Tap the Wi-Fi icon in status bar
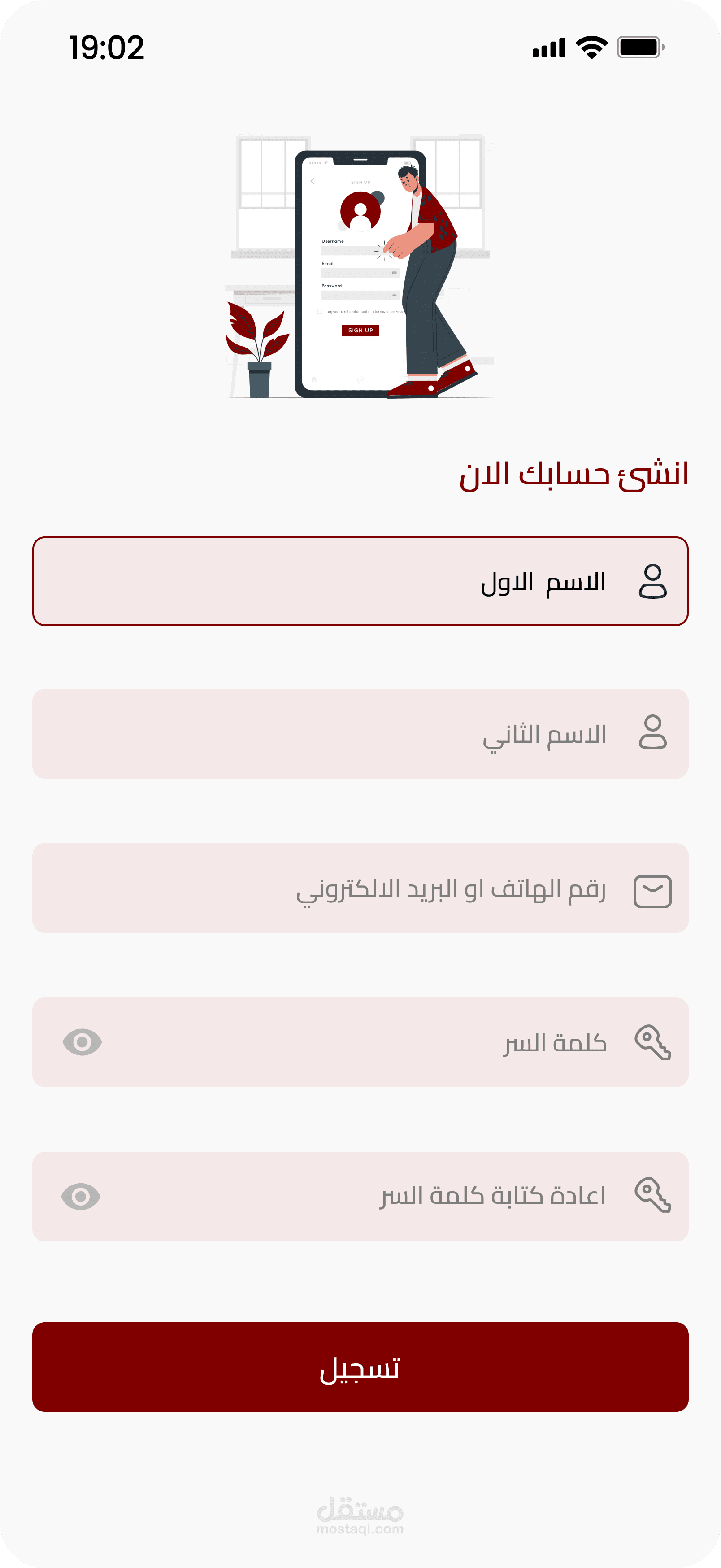The width and height of the screenshot is (721, 1568). click(592, 47)
